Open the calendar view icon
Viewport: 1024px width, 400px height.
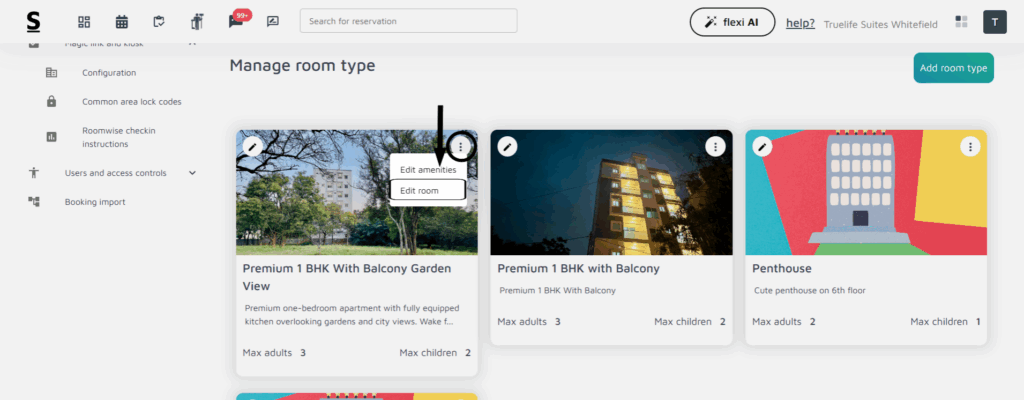pos(122,22)
